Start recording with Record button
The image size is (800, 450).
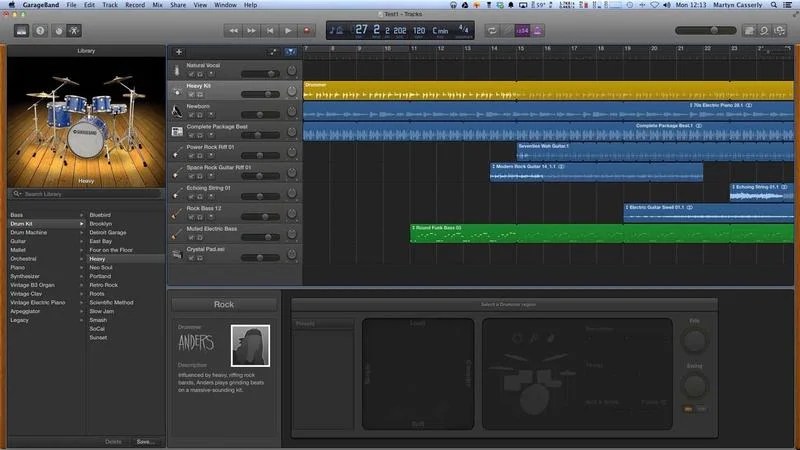point(307,31)
